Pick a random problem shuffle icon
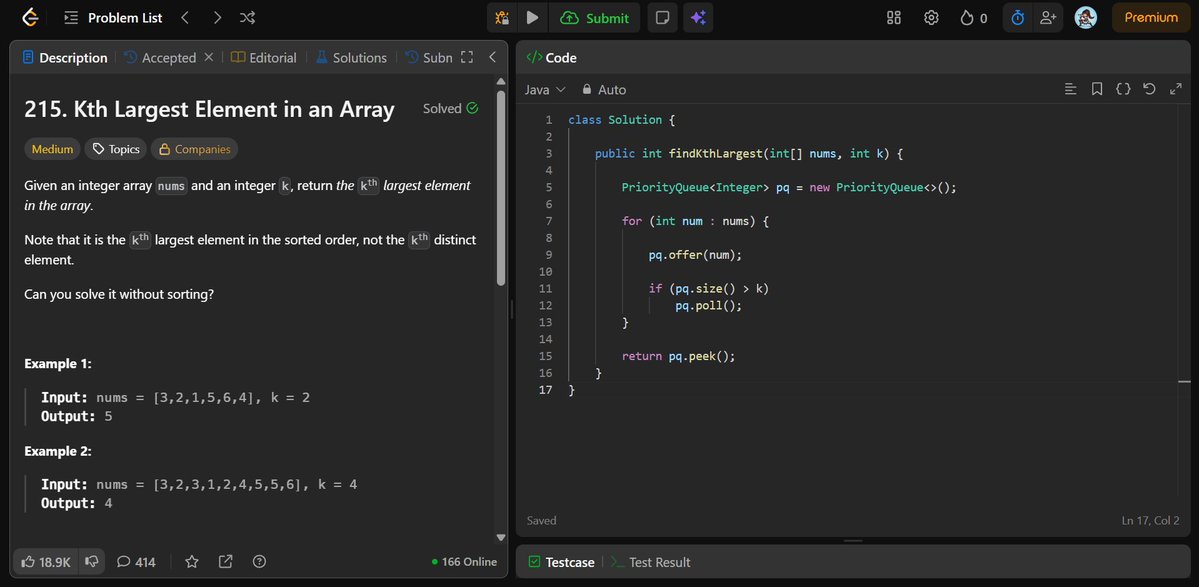This screenshot has width=1199, height=587. point(248,18)
